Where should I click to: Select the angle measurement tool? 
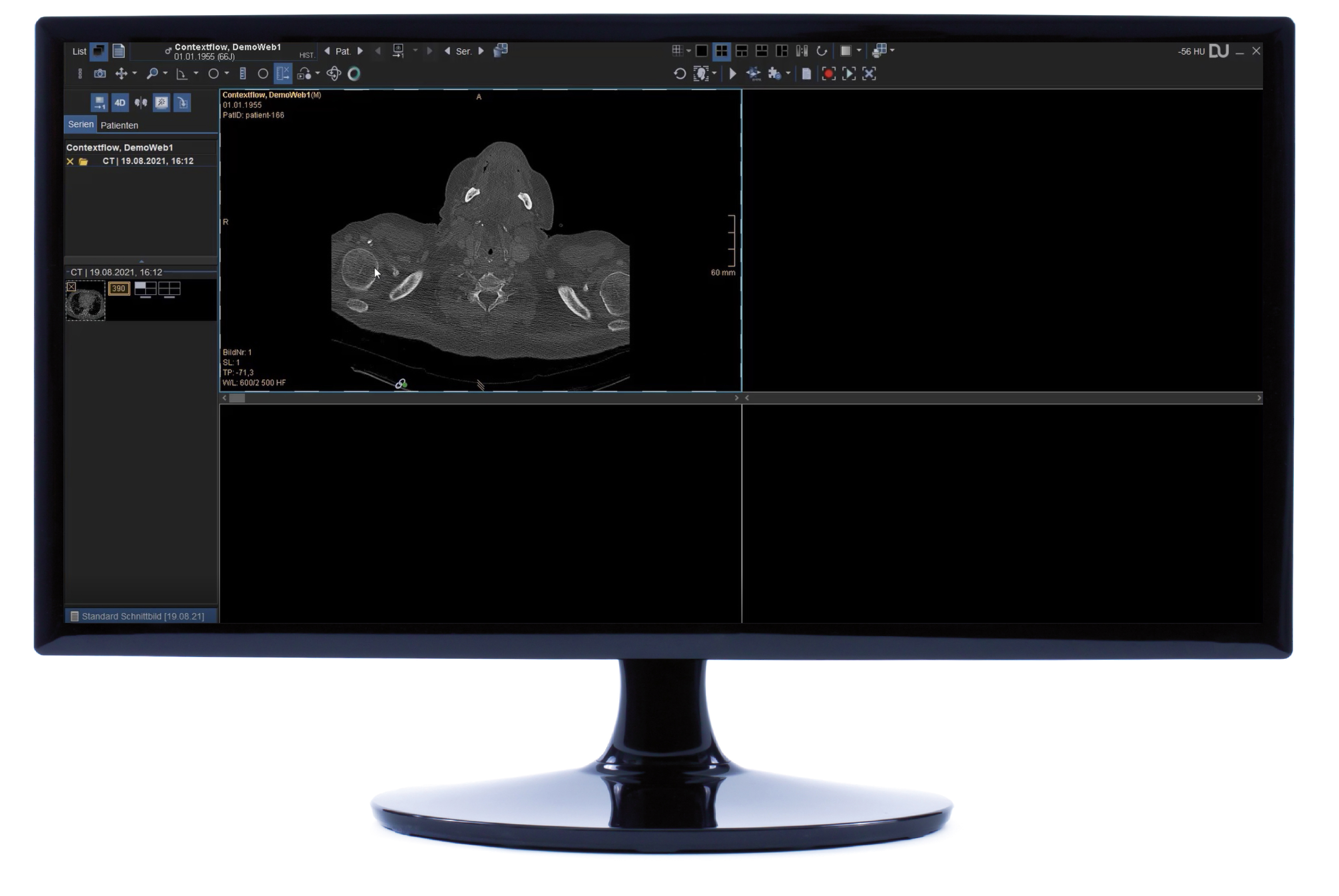pyautogui.click(x=182, y=74)
